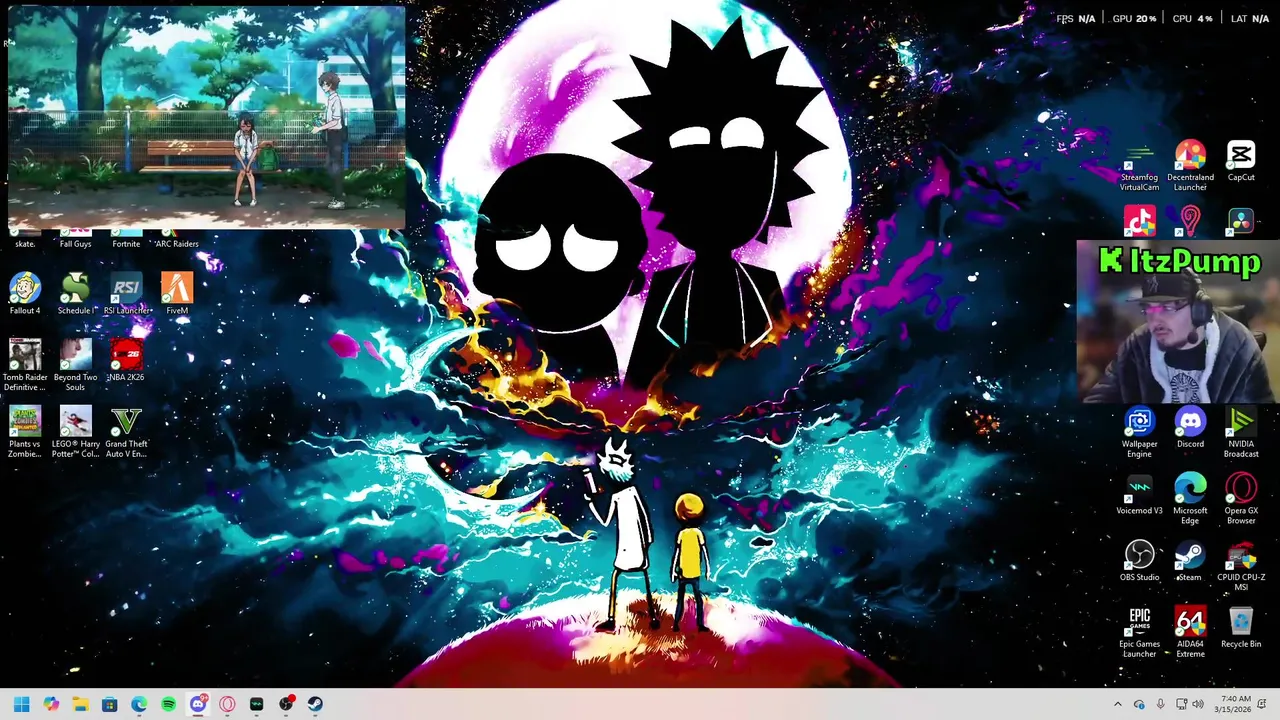
Task: Open the notification bell icon
Action: pos(1264,704)
